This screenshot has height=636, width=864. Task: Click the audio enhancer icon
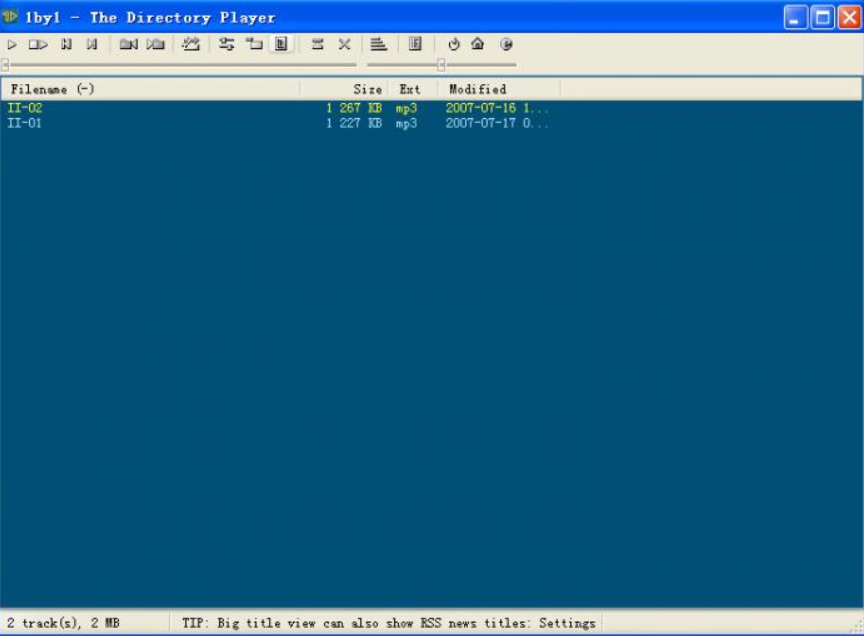[191, 44]
